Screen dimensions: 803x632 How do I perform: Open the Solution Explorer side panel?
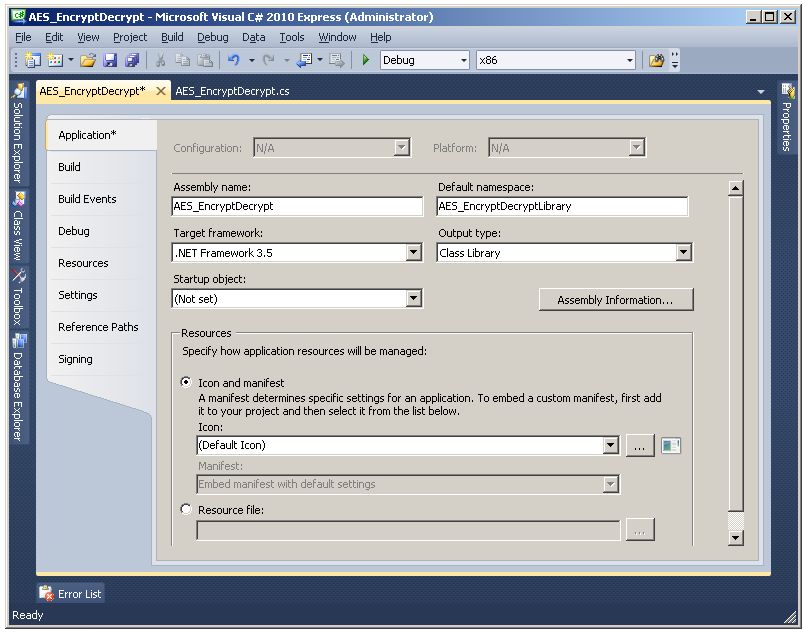[18, 134]
